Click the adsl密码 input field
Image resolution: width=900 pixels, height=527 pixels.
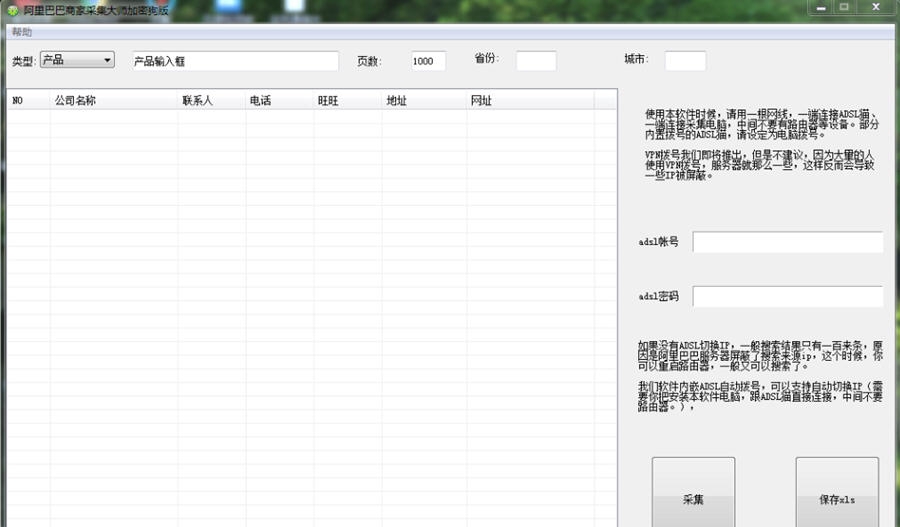788,296
